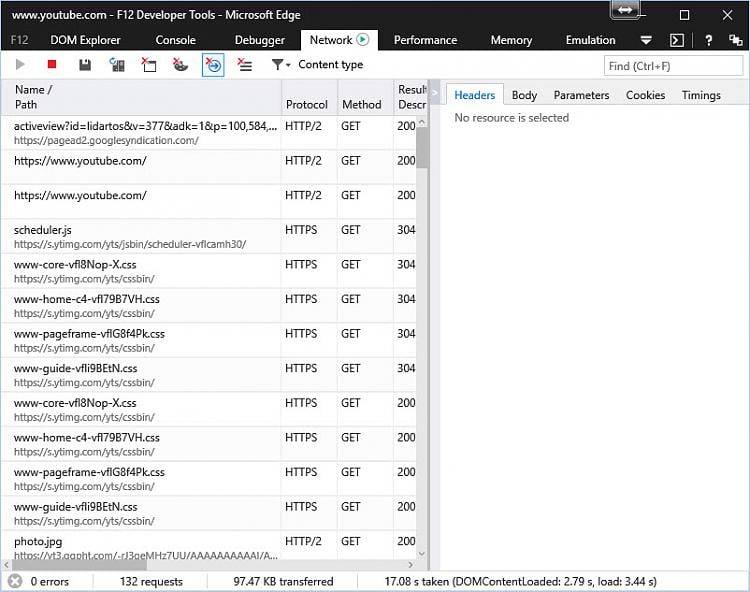Toggle clear entries on navigate button
This screenshot has width=750, height=592.
[213, 65]
